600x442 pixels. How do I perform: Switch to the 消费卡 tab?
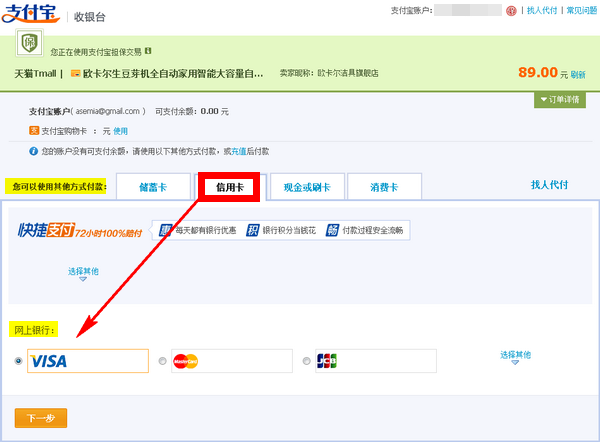click(384, 187)
